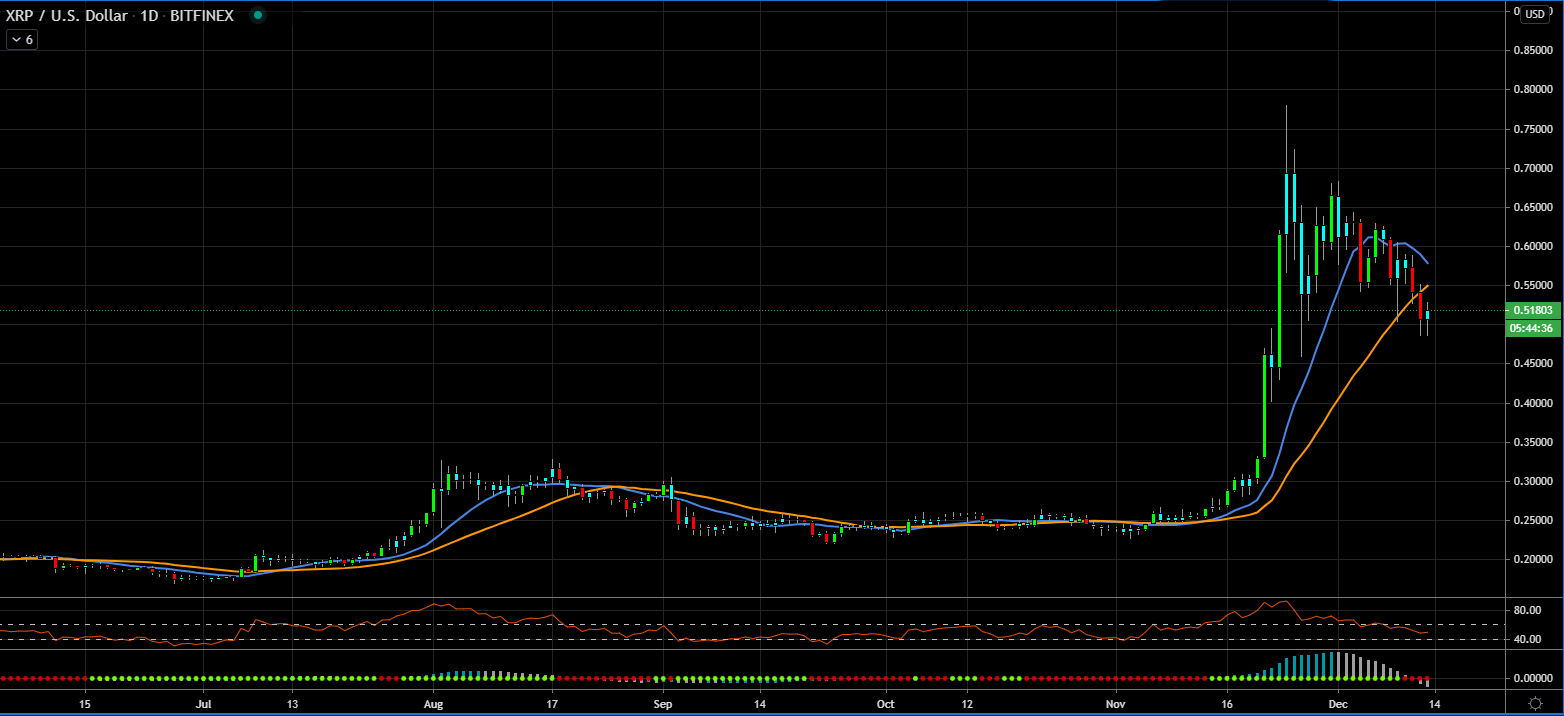Click the 0.65000 price axis label
Viewport: 1564px width, 716px height.
coord(1534,207)
